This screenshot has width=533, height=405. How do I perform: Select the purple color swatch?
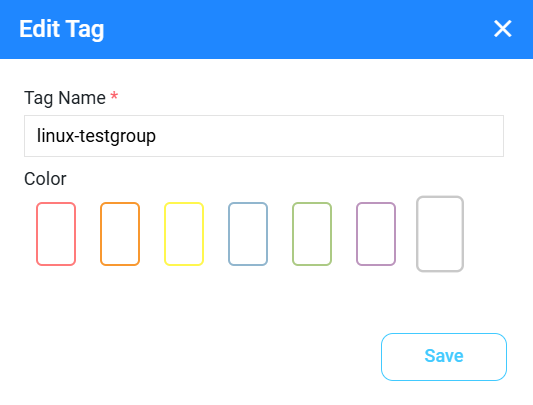(x=376, y=234)
